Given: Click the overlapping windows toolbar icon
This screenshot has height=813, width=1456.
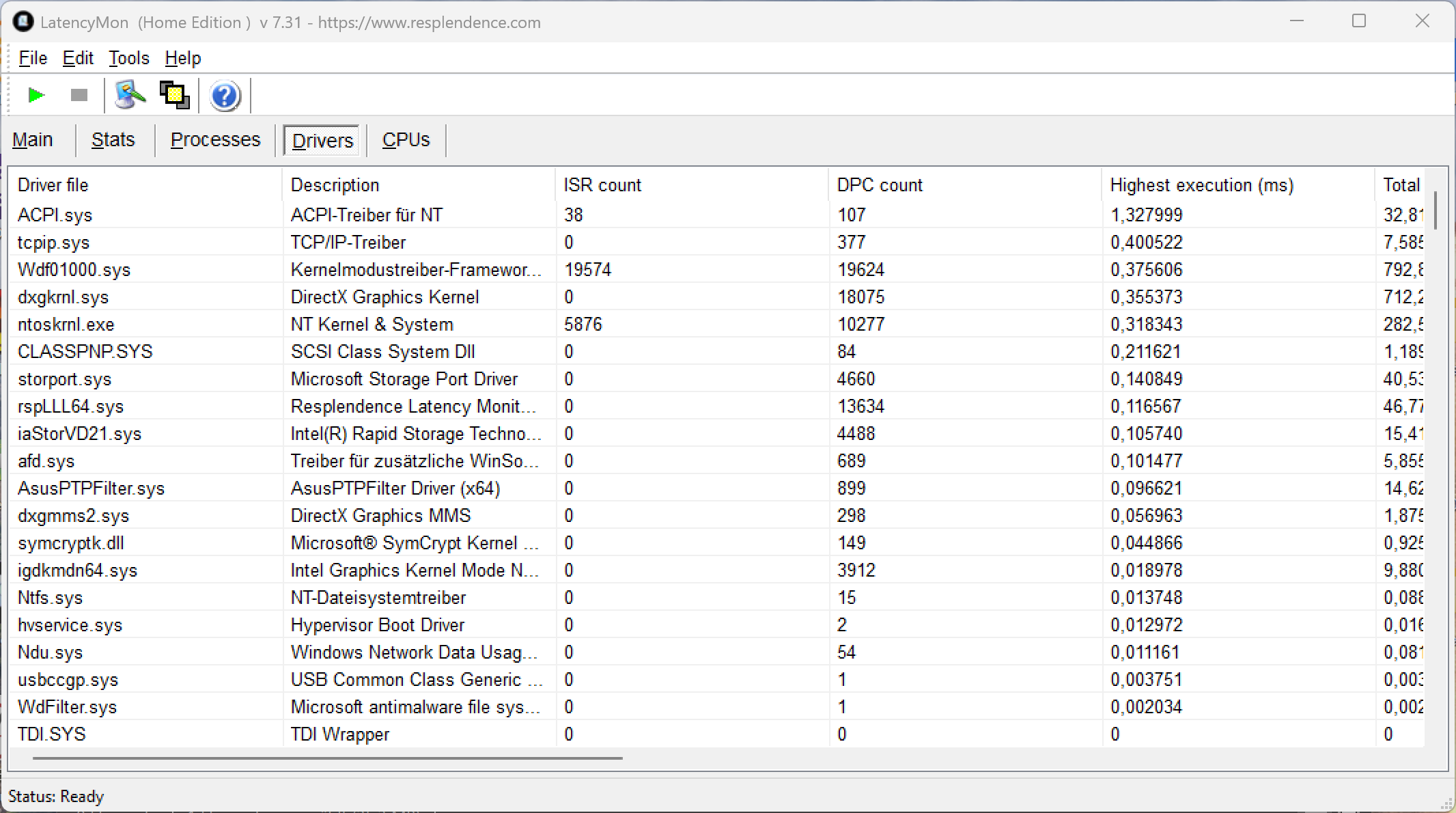Looking at the screenshot, I should (x=174, y=95).
